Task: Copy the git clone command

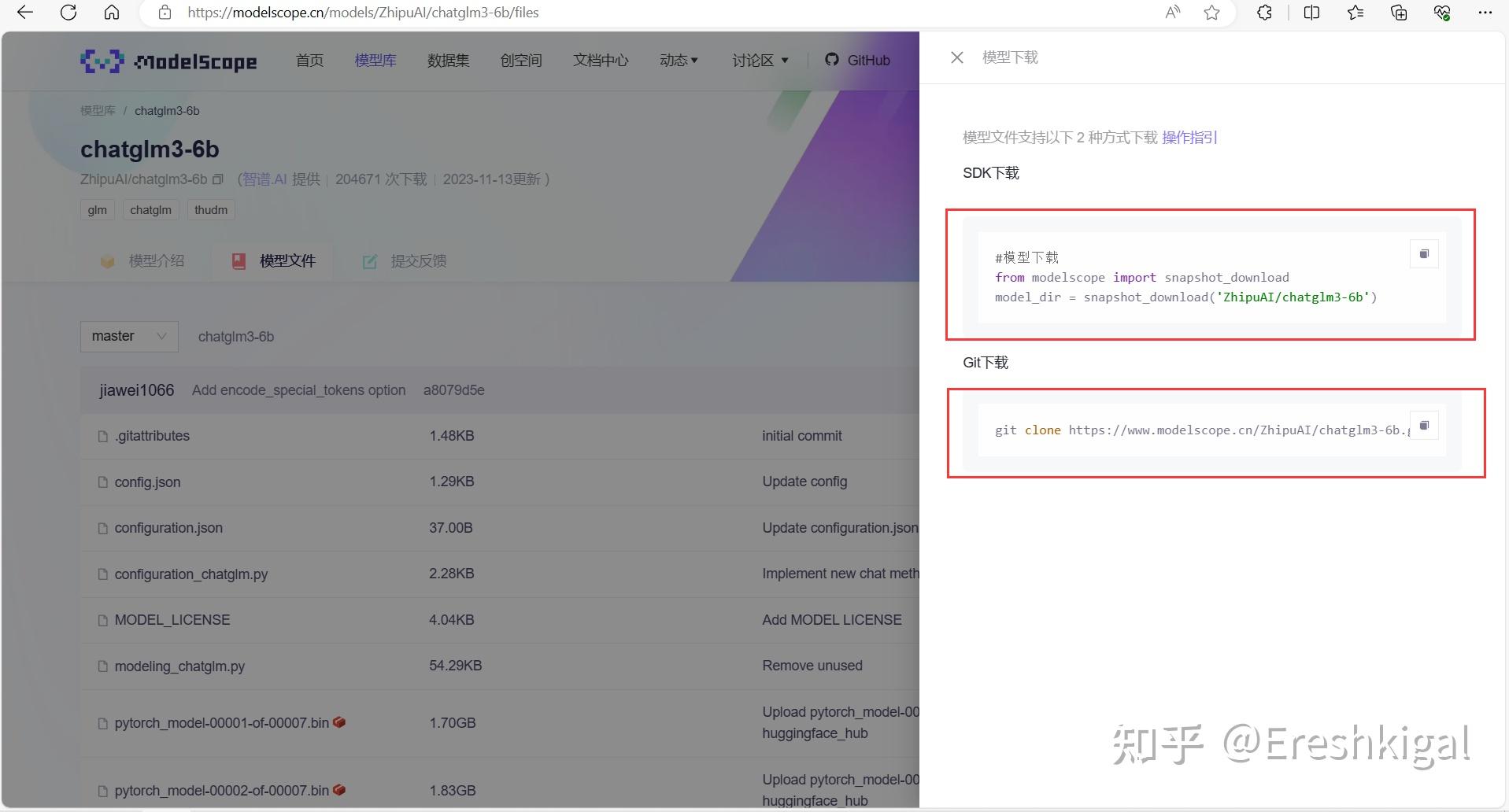Action: pos(1423,426)
